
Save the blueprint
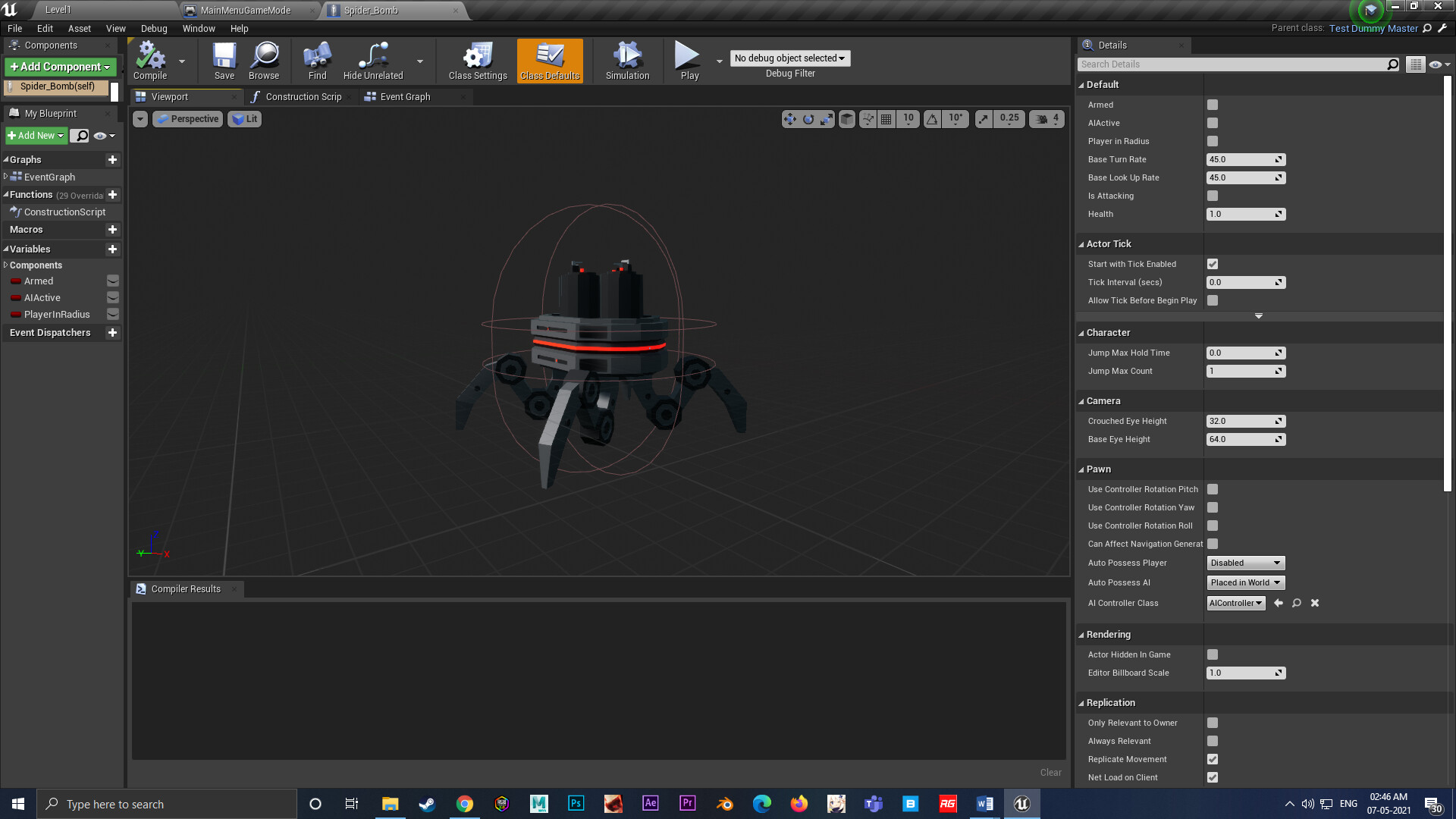pos(223,61)
